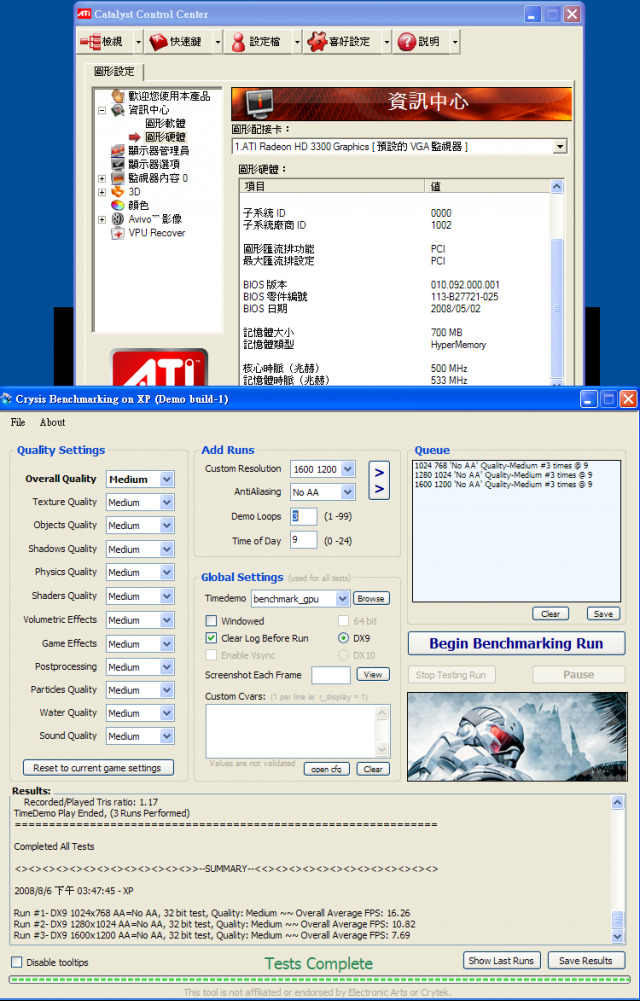Click Reset to current game settings

(98, 768)
